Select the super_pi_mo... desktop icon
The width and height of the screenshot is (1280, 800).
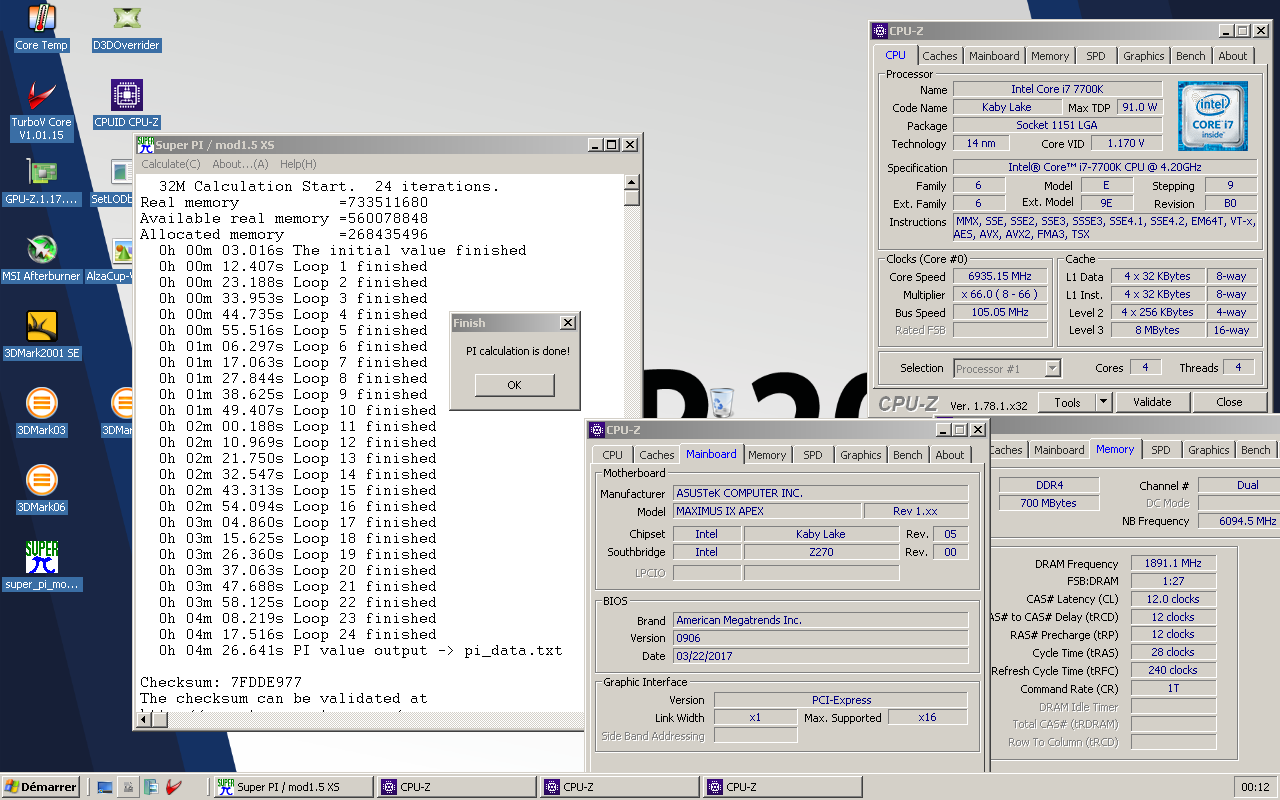(41, 566)
